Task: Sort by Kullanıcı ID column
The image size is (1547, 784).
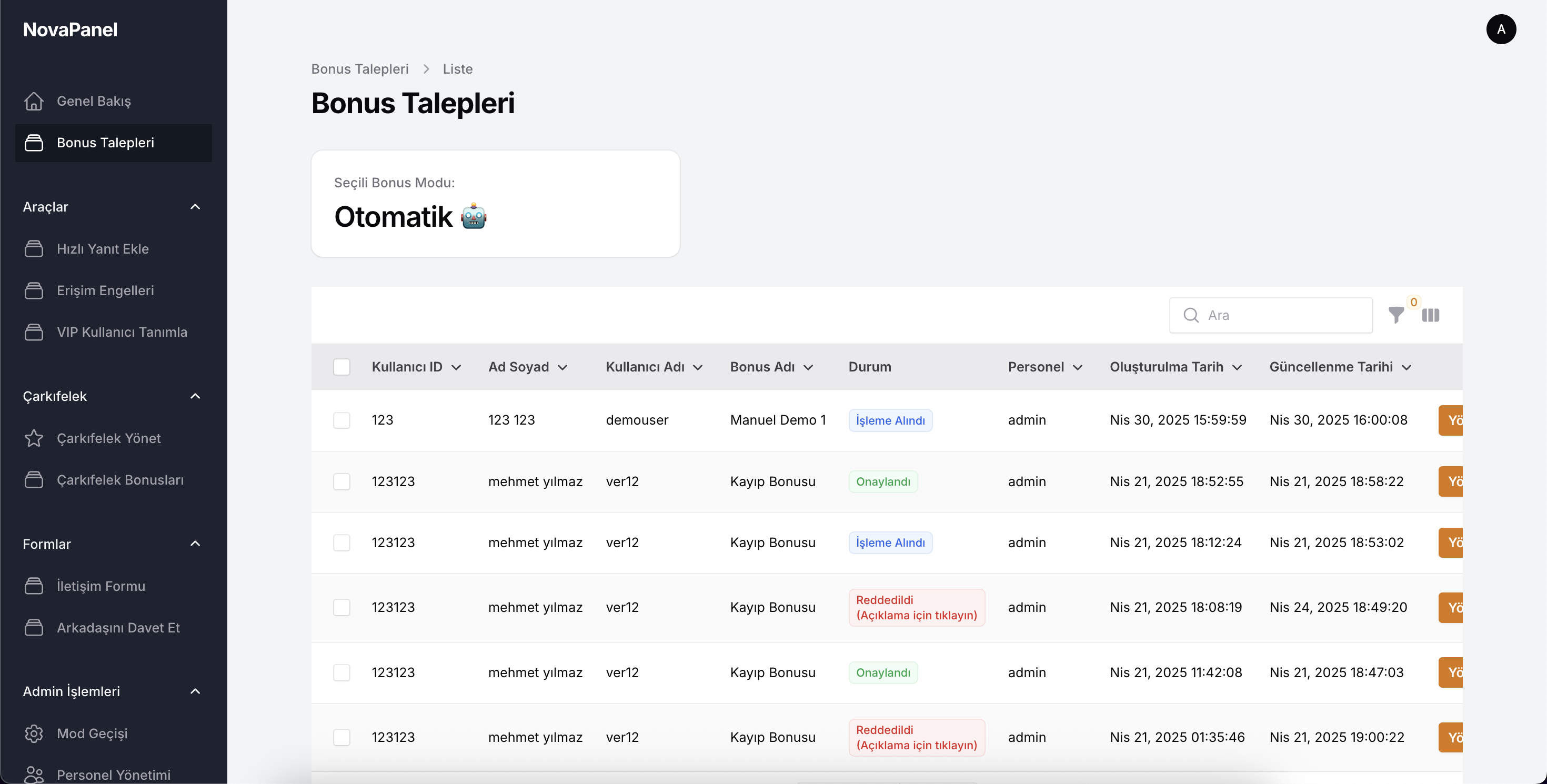Action: 416,367
